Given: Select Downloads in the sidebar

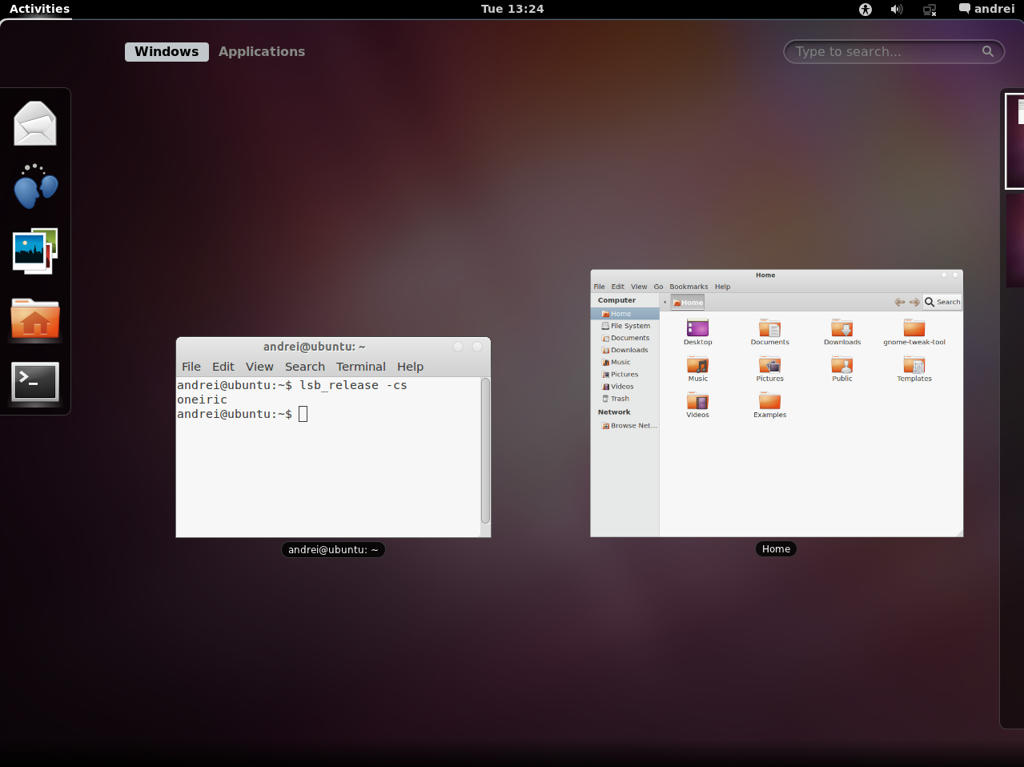Looking at the screenshot, I should [x=625, y=350].
